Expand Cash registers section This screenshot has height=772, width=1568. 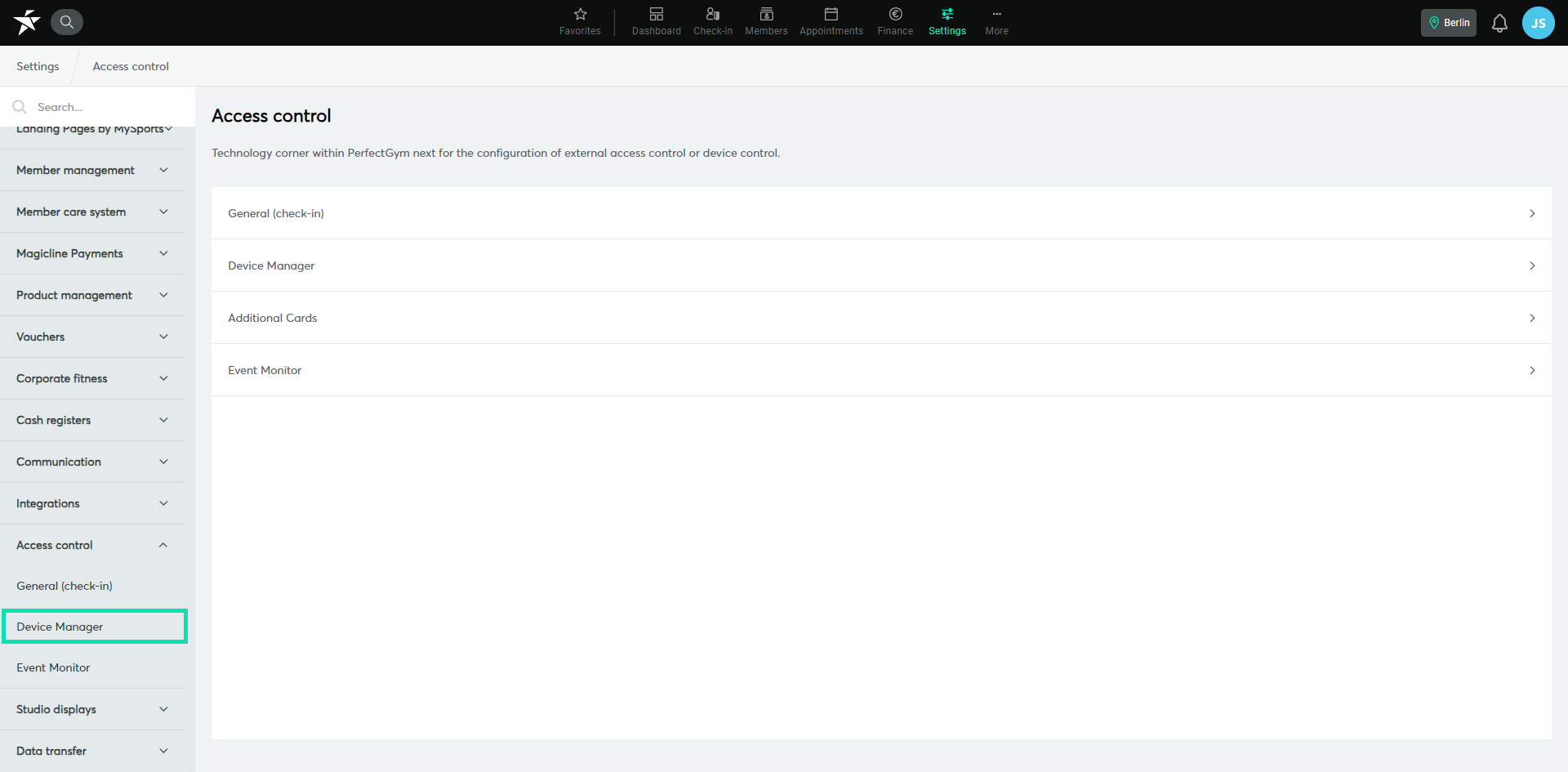point(92,420)
